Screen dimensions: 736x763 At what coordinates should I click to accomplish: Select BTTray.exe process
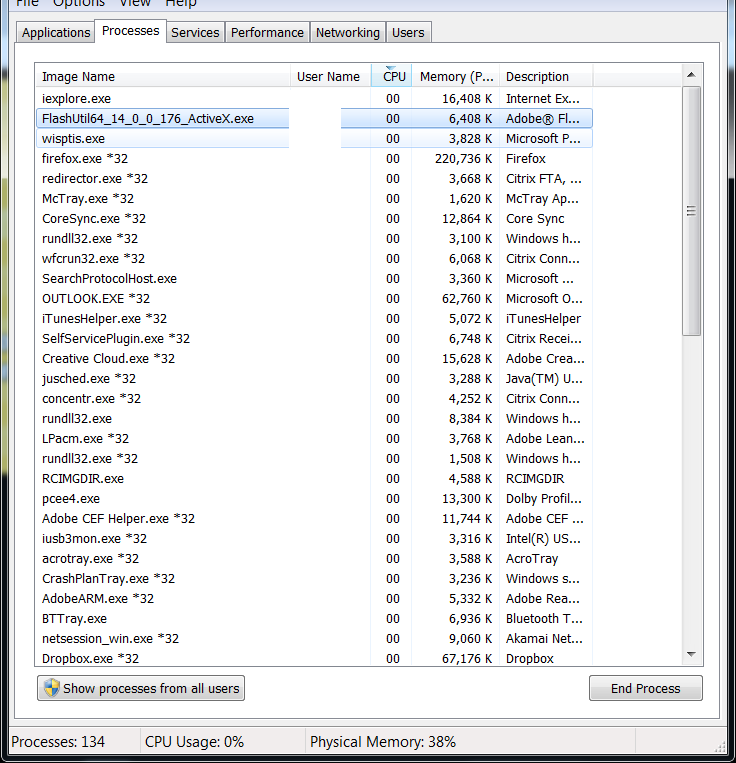(314, 618)
